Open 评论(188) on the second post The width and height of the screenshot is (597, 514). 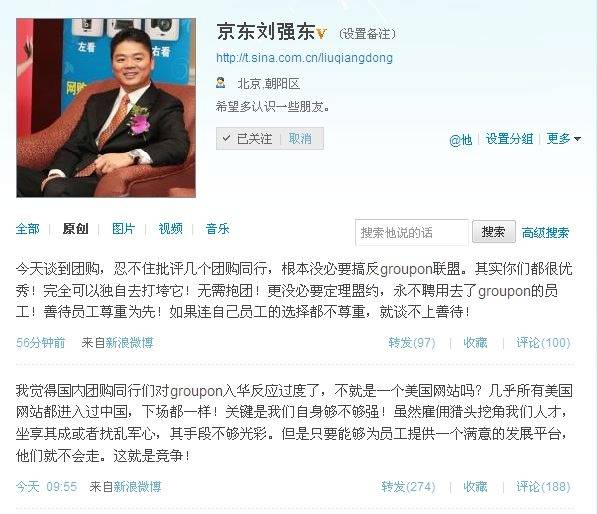coord(543,487)
